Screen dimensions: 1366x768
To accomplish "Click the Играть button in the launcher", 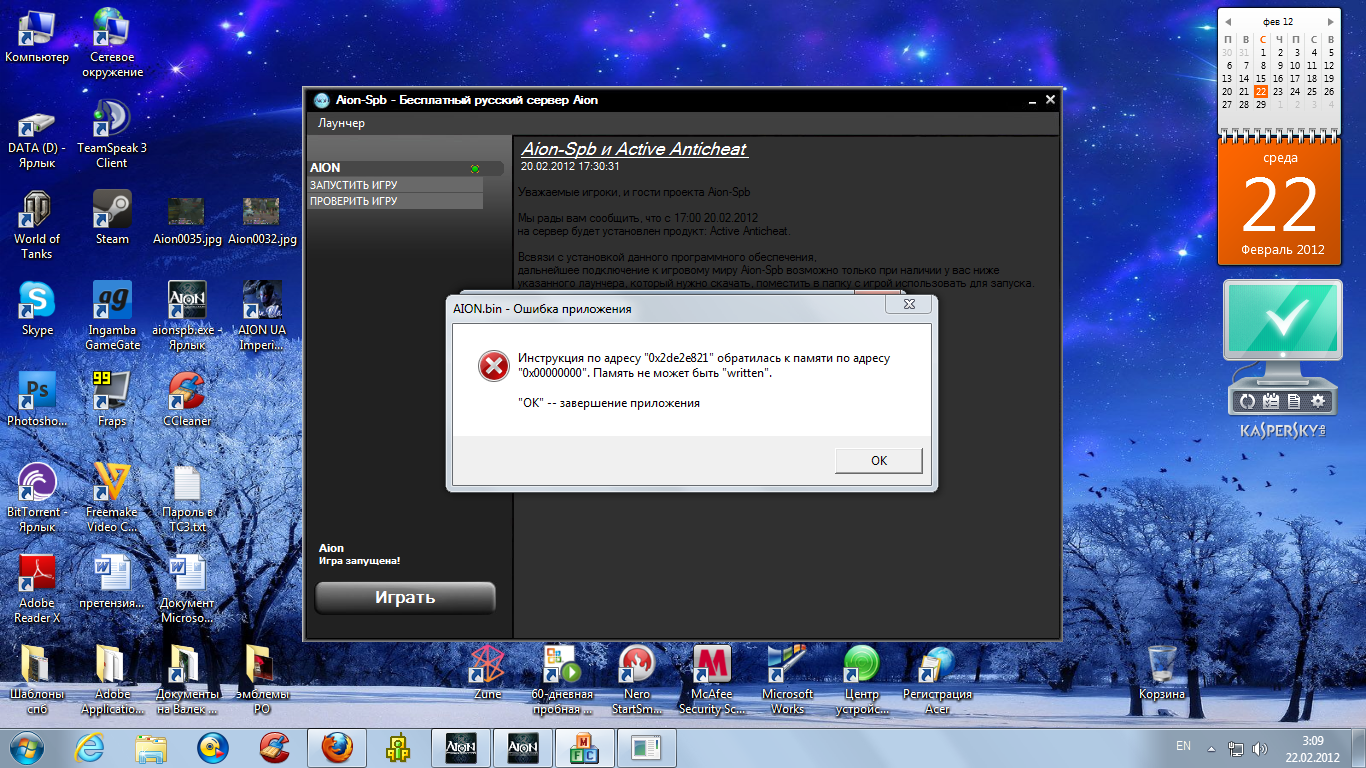I will [405, 597].
